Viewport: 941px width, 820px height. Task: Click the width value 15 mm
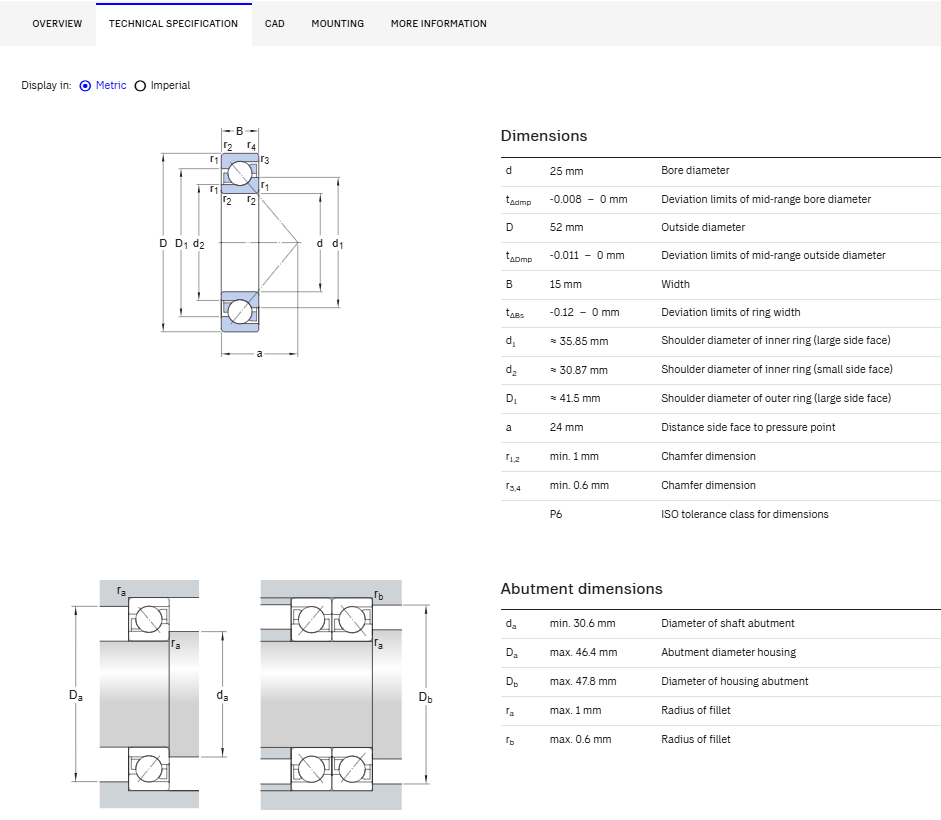coord(565,285)
